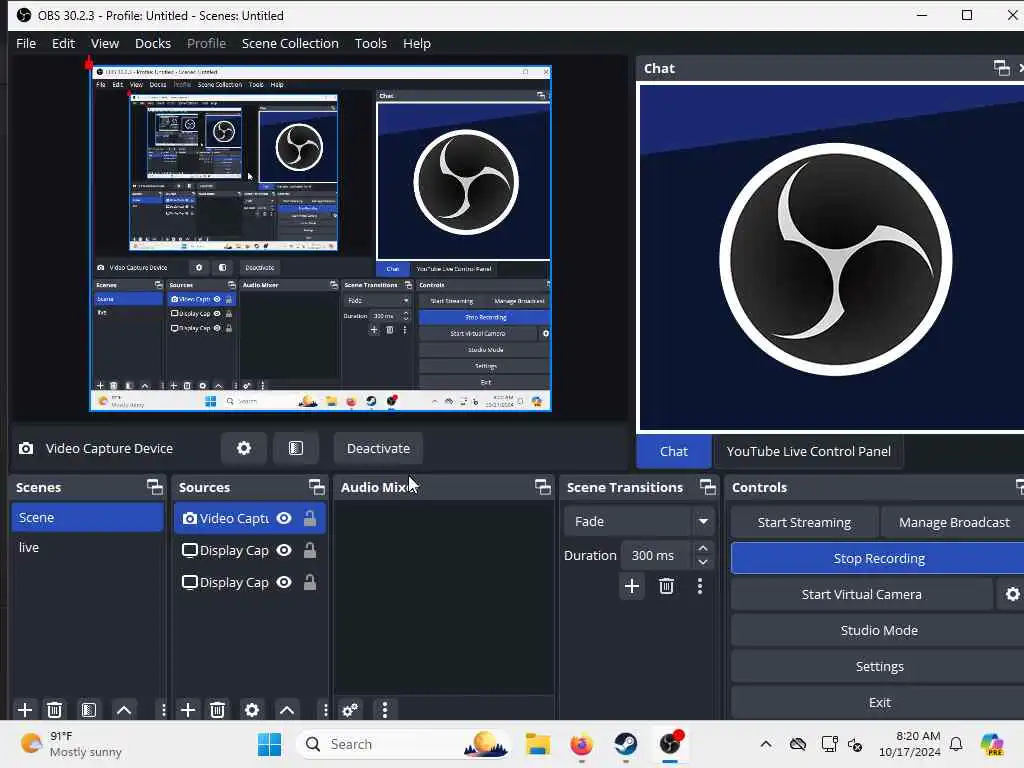Select the 'live' scene
This screenshot has width=1024, height=768.
click(87, 547)
